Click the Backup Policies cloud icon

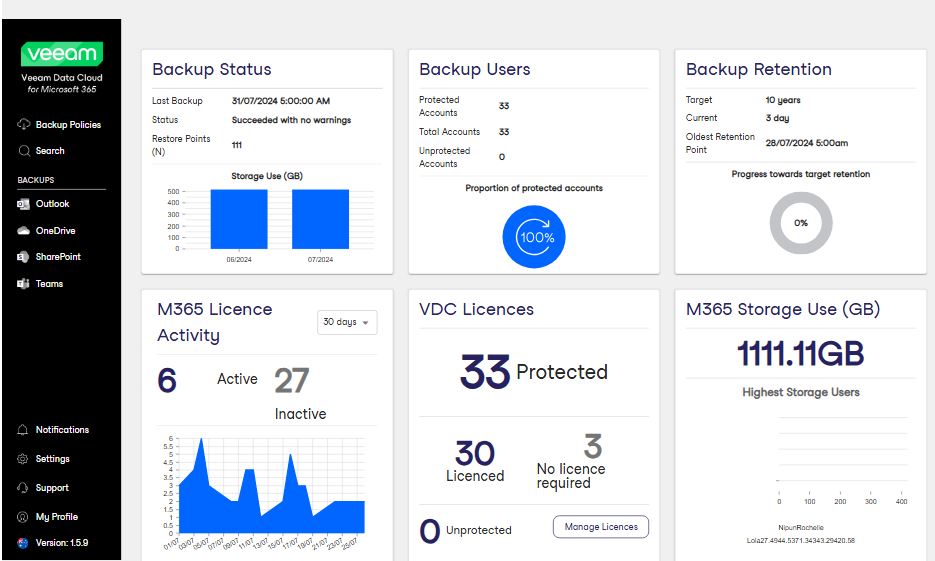click(x=23, y=124)
